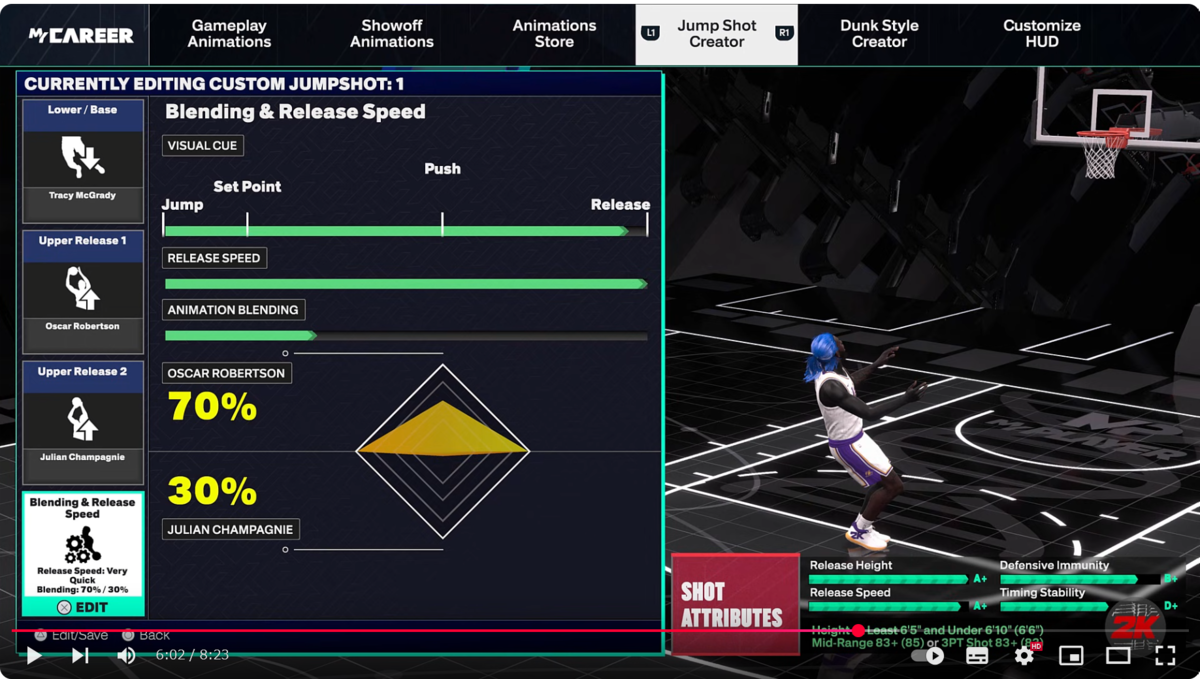1200x679 pixels.
Task: Toggle subtitles/closed captions
Action: (977, 656)
